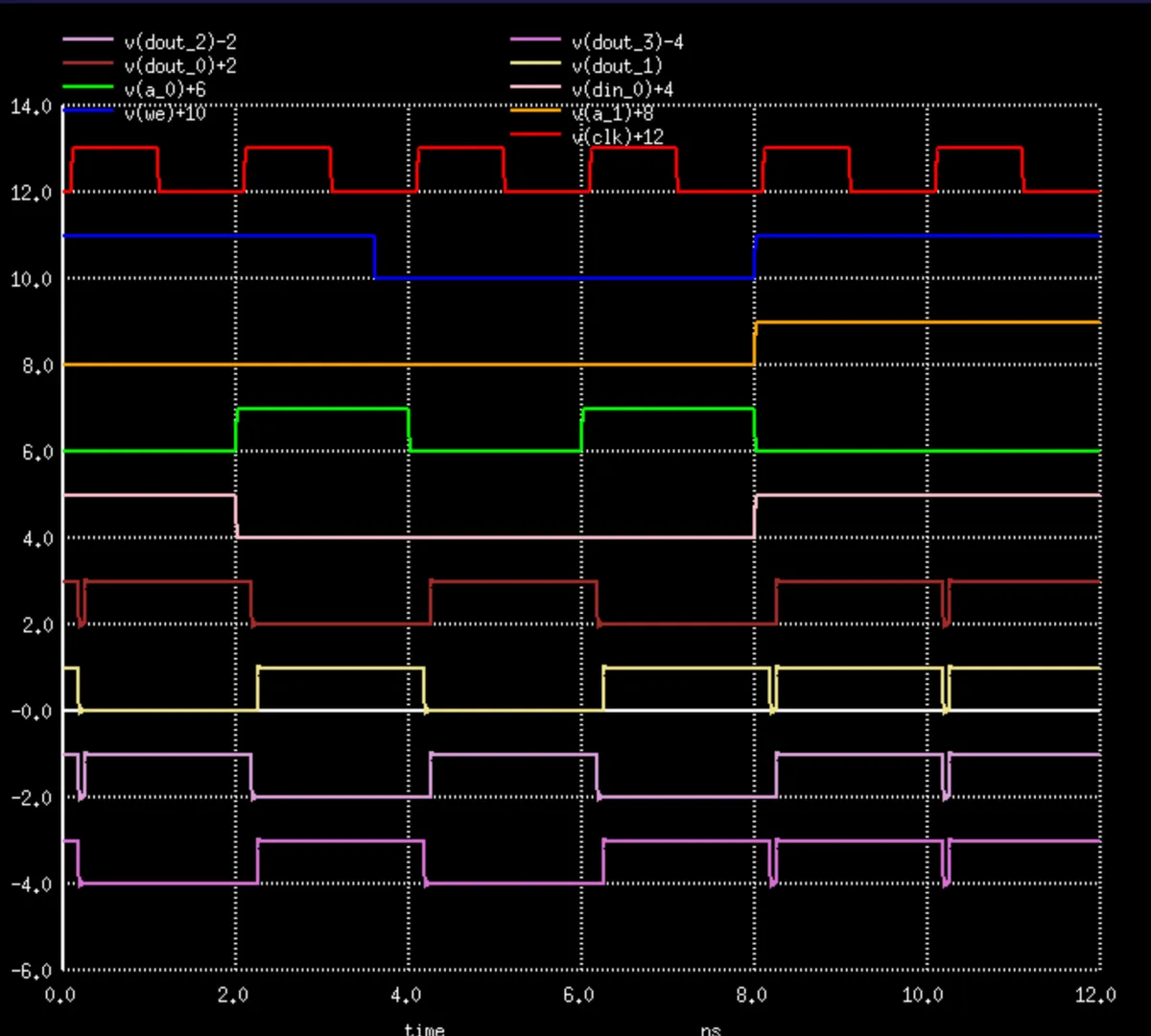Click the blue we waveform falling edge
This screenshot has width=1151, height=1036.
(374, 257)
